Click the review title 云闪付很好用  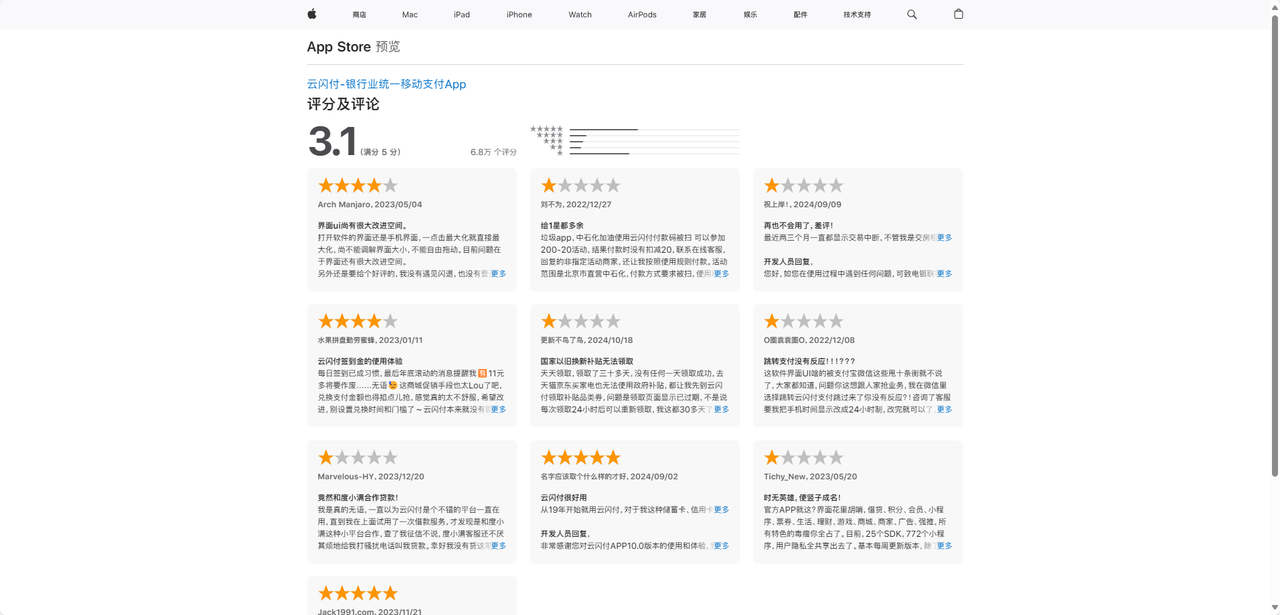click(x=564, y=498)
